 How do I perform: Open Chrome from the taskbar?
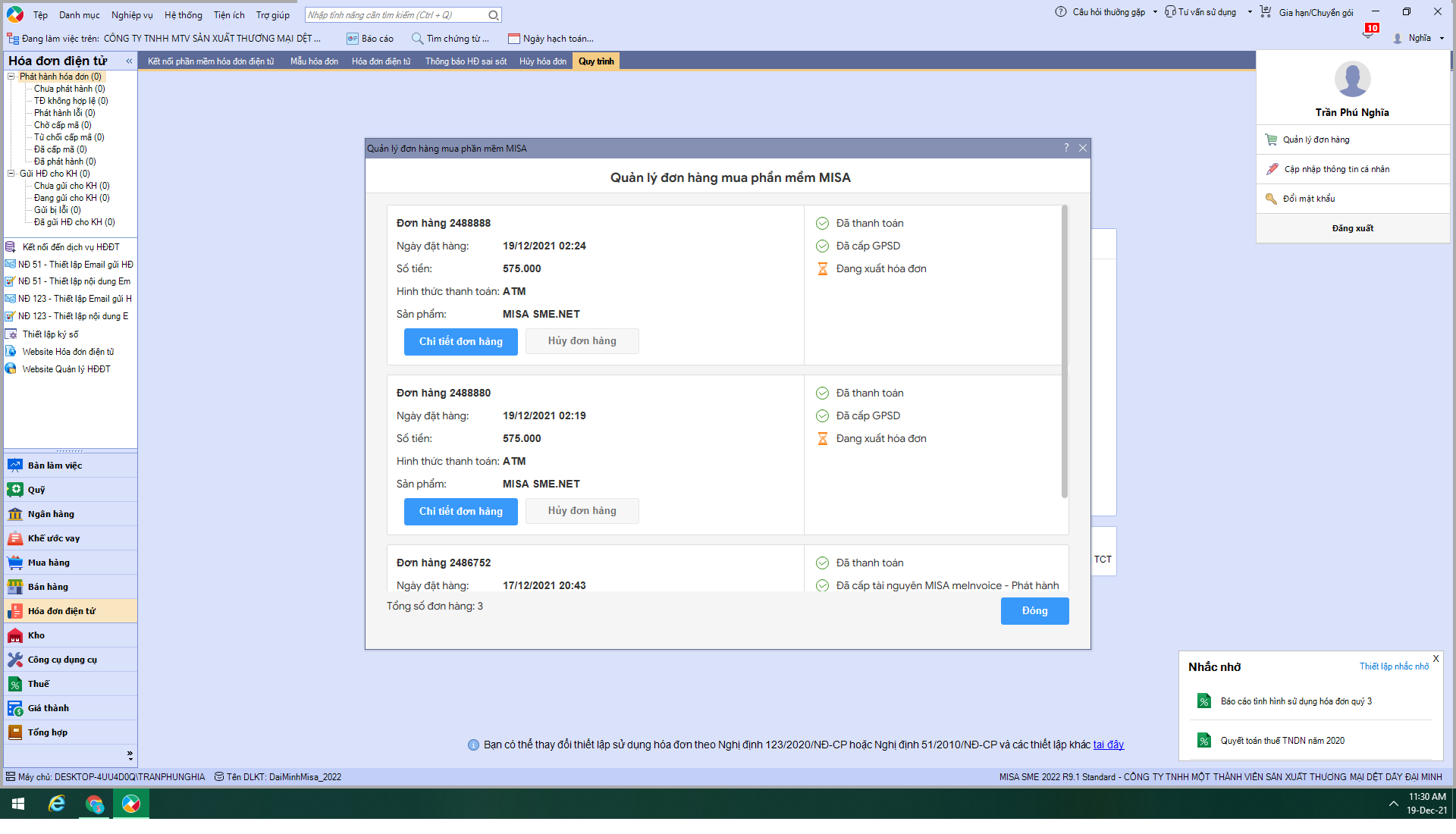coord(94,804)
